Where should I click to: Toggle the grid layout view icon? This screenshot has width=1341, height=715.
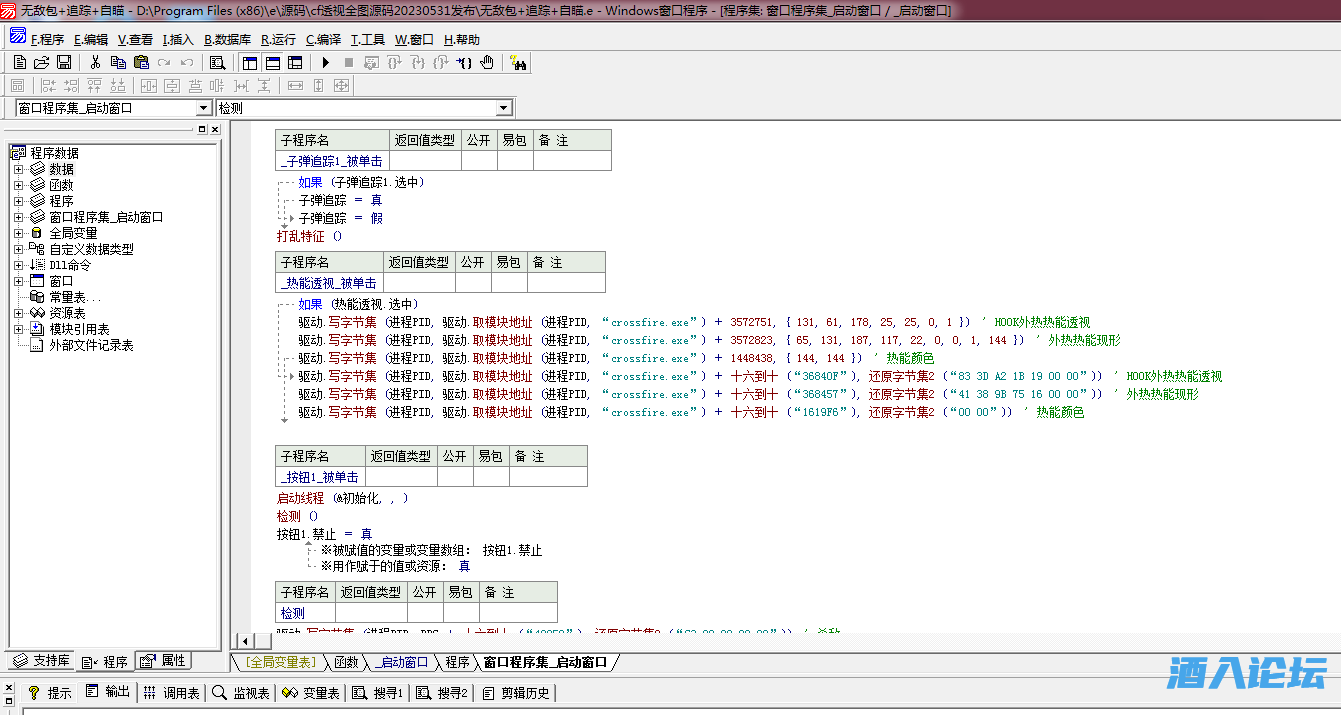click(295, 62)
